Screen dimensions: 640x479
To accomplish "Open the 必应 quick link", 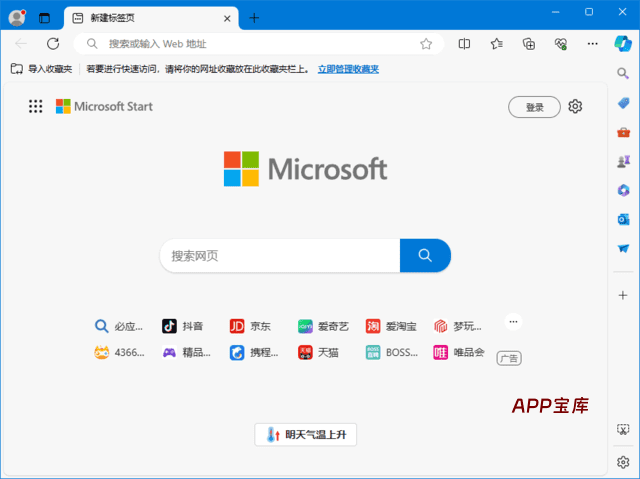I will pyautogui.click(x=118, y=326).
